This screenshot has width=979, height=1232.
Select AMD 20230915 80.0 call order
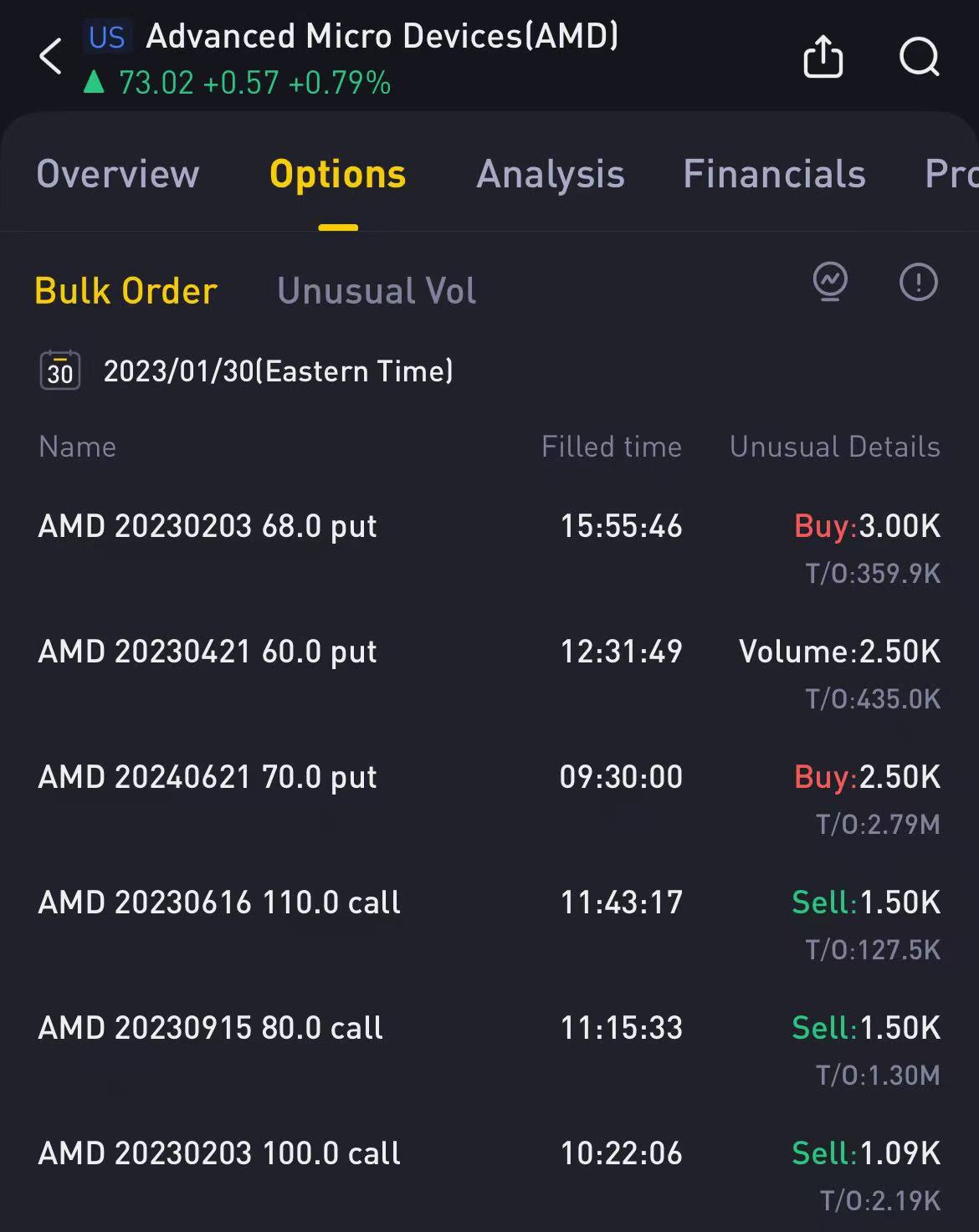coord(489,1050)
